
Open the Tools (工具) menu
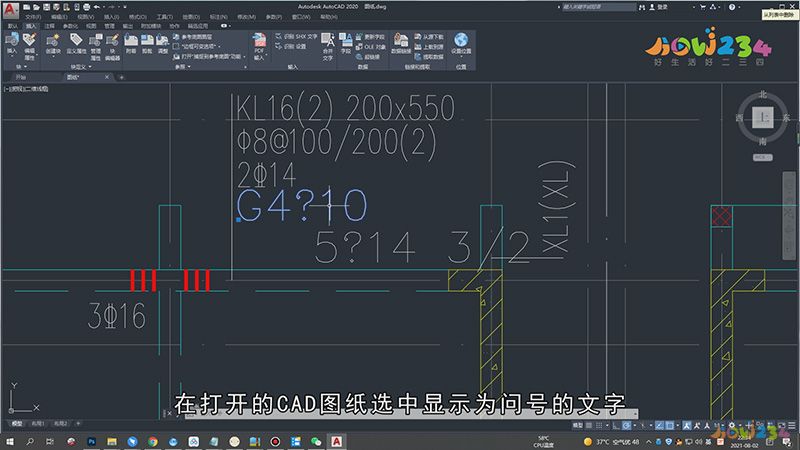click(164, 17)
